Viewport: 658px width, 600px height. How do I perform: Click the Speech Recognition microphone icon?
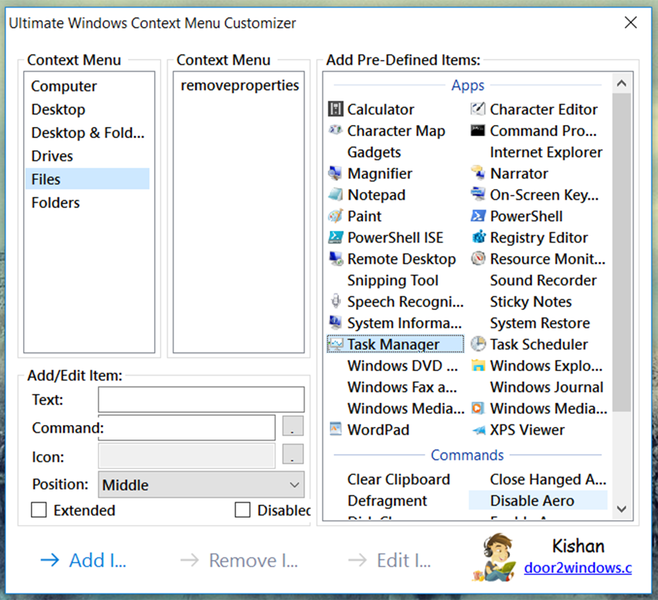pos(335,301)
